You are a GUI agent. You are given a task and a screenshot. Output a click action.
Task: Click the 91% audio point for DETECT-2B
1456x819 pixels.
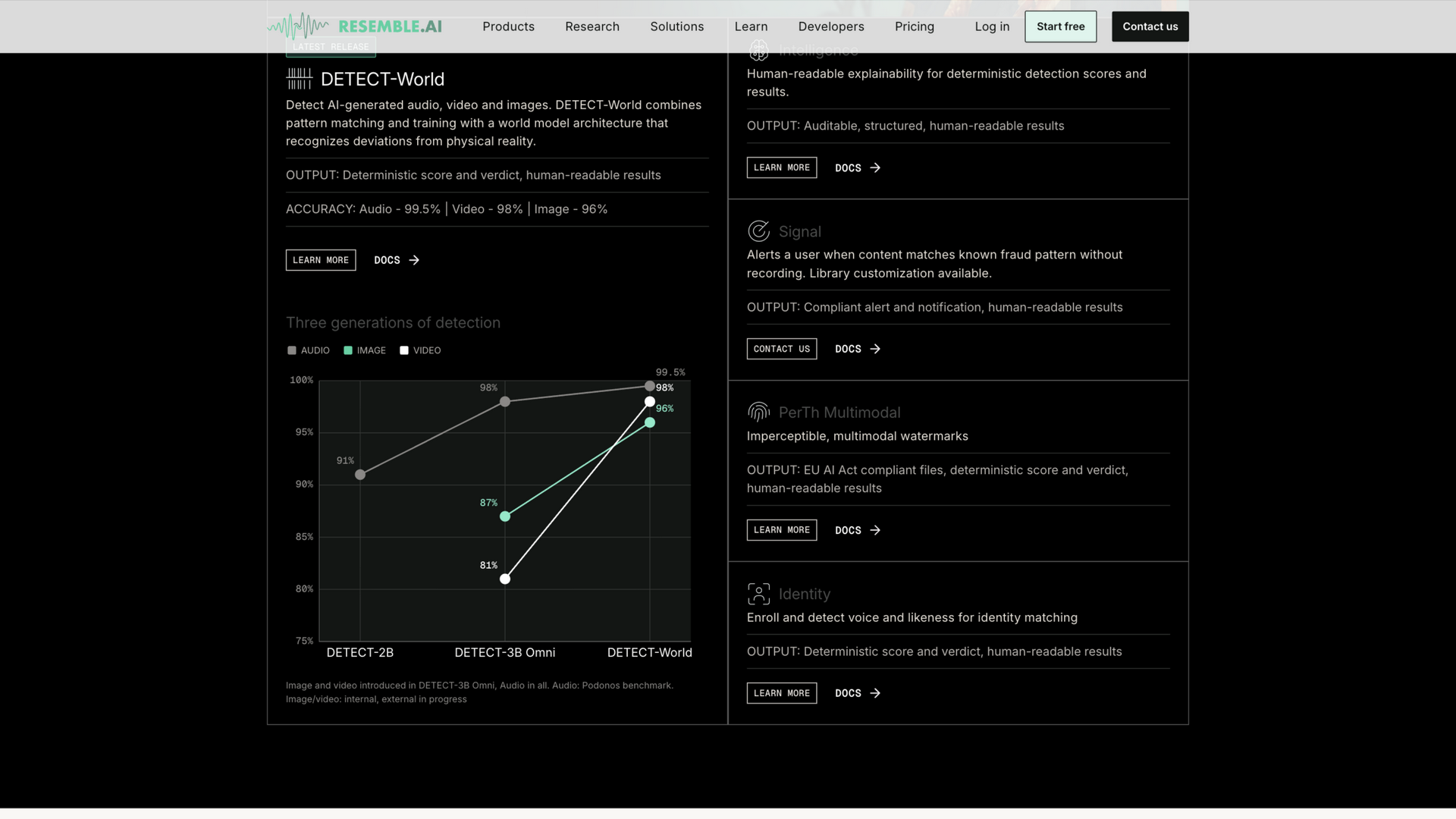point(360,475)
